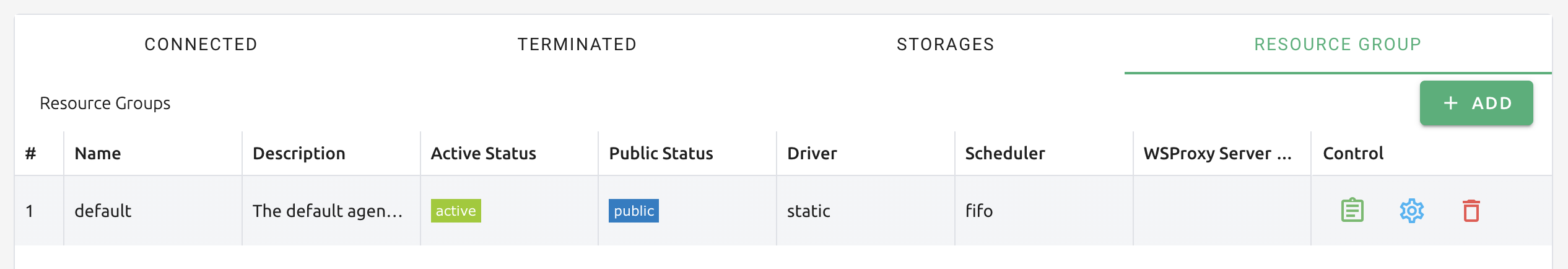Click the truncated description 'The default agen…'
This screenshot has width=1568, height=269.
pyautogui.click(x=328, y=211)
